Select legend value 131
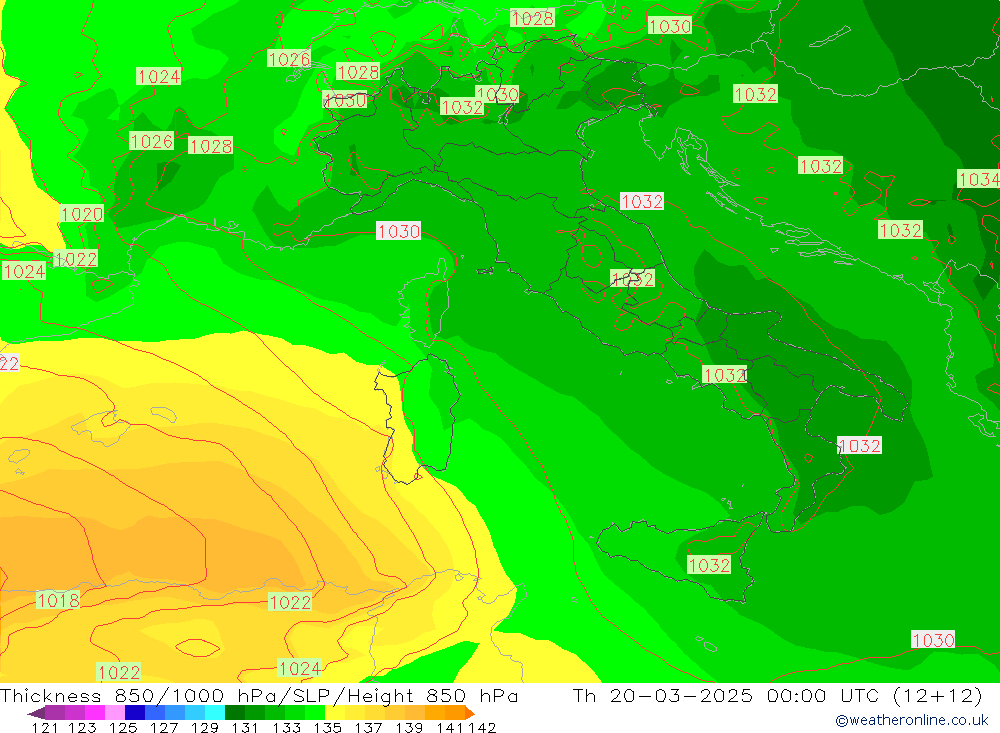The height and width of the screenshot is (733, 1000). tap(245, 728)
